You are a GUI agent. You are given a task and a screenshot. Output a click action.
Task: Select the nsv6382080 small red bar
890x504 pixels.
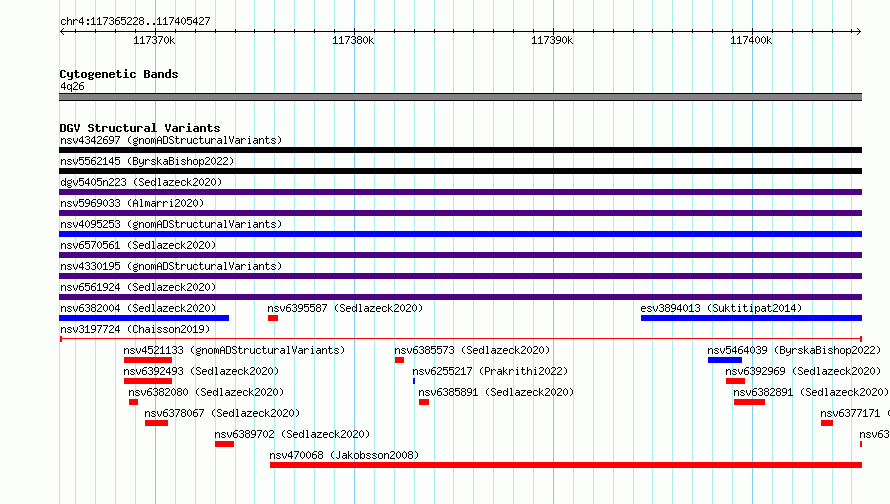[133, 402]
